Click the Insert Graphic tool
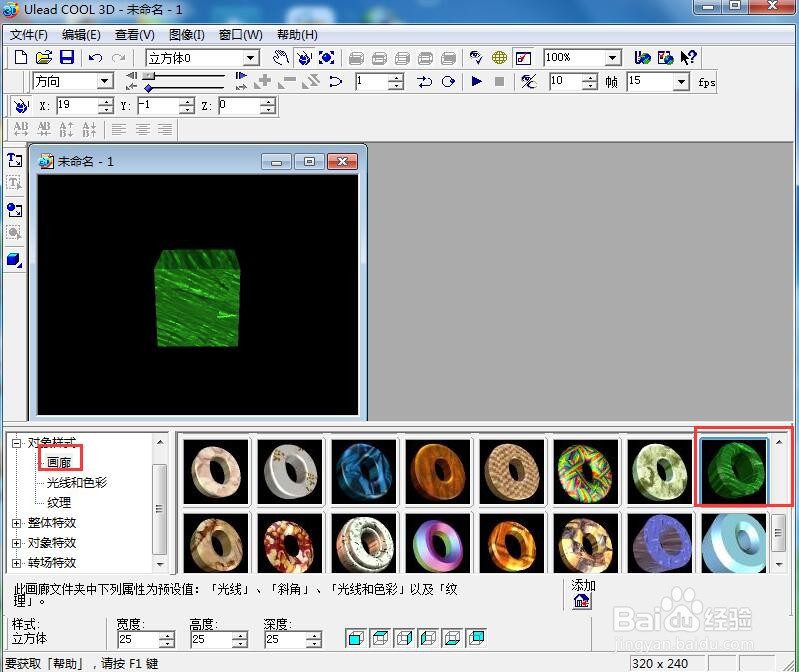 point(14,209)
